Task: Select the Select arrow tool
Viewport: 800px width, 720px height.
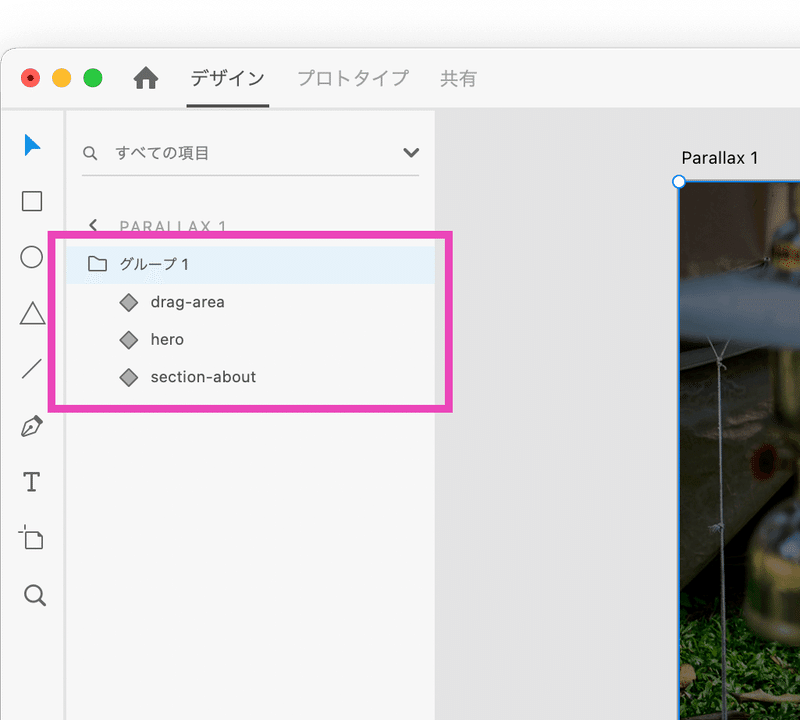Action: coord(32,145)
